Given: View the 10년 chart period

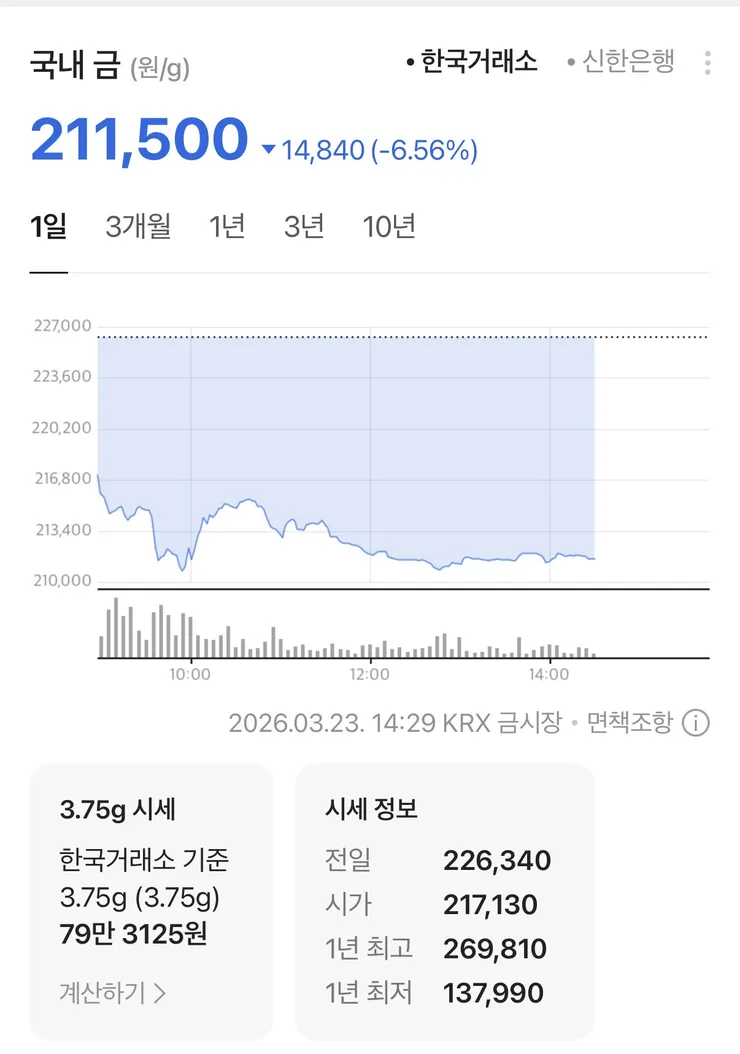Looking at the screenshot, I should (x=389, y=227).
